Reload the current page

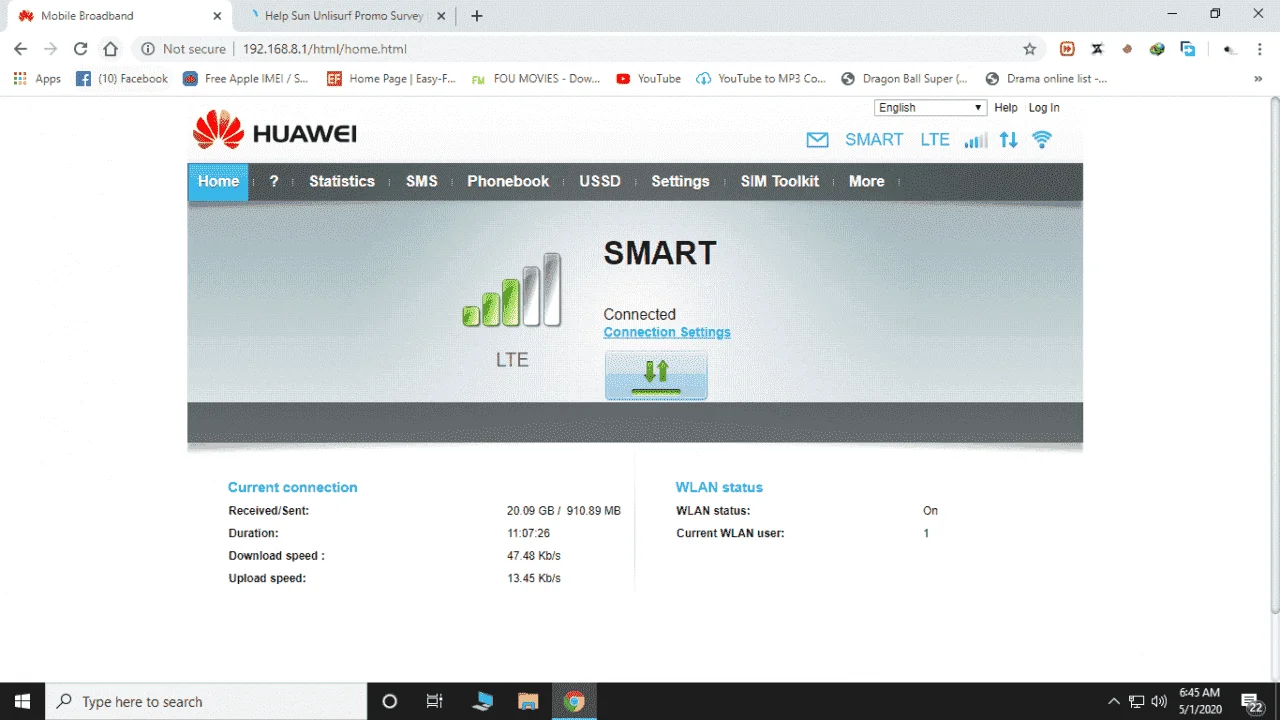click(x=81, y=49)
